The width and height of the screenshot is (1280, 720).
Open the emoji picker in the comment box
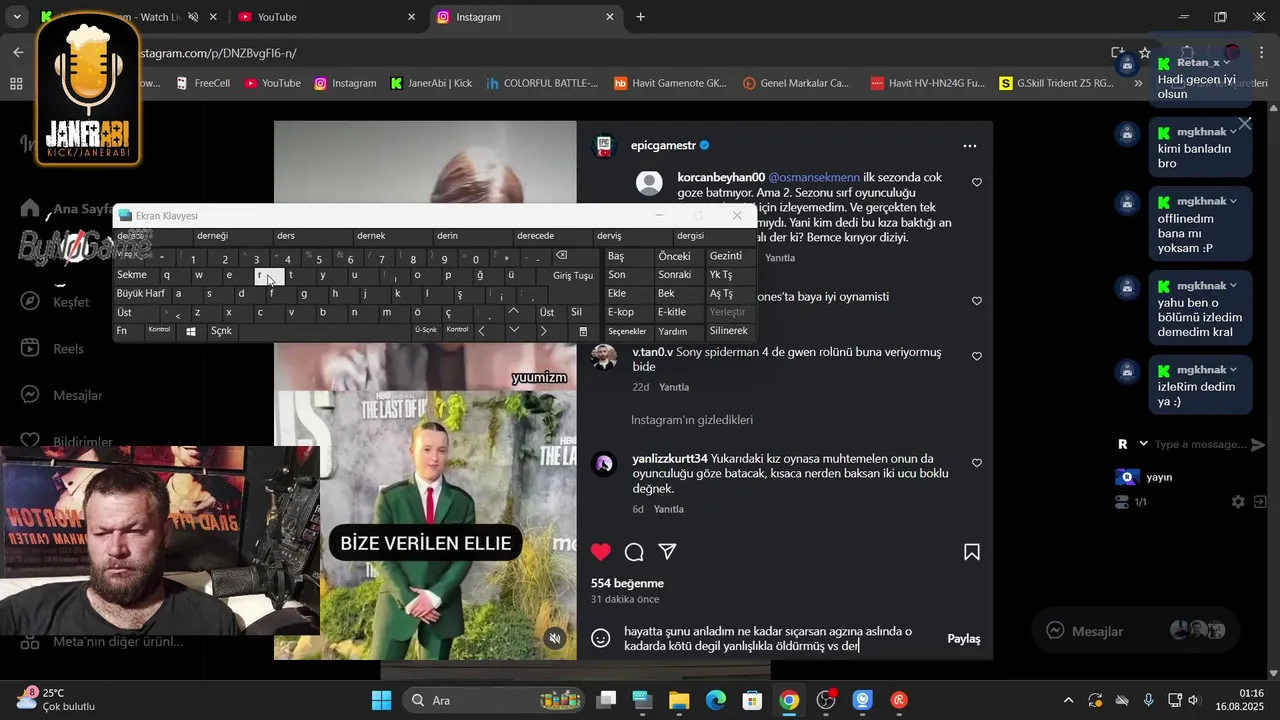(x=601, y=638)
